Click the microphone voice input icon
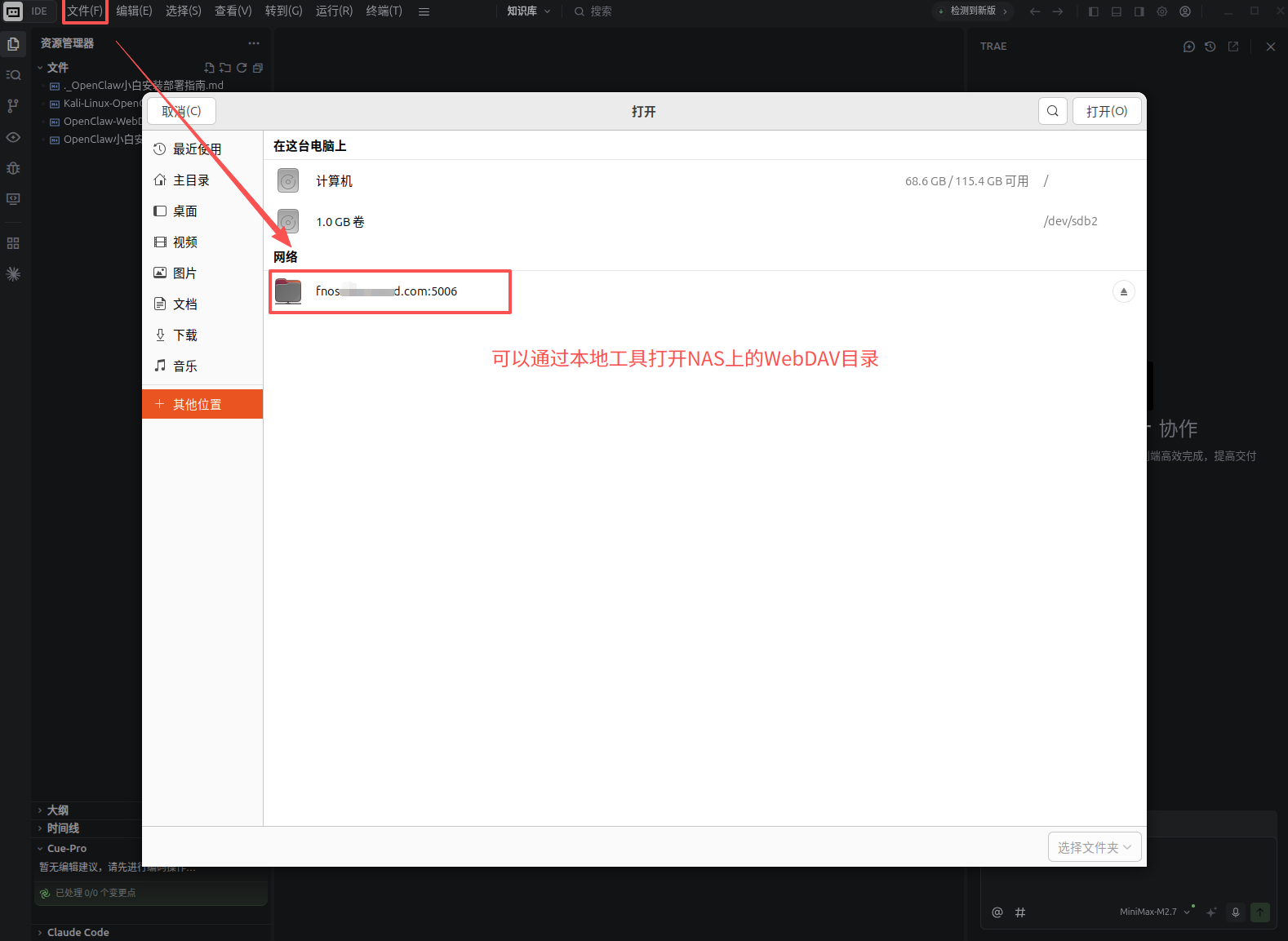 tap(1235, 912)
